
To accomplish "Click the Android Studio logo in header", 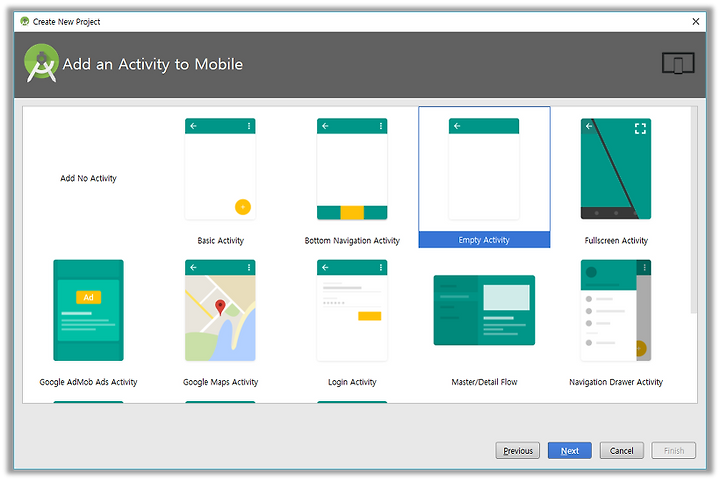I will coord(41,63).
